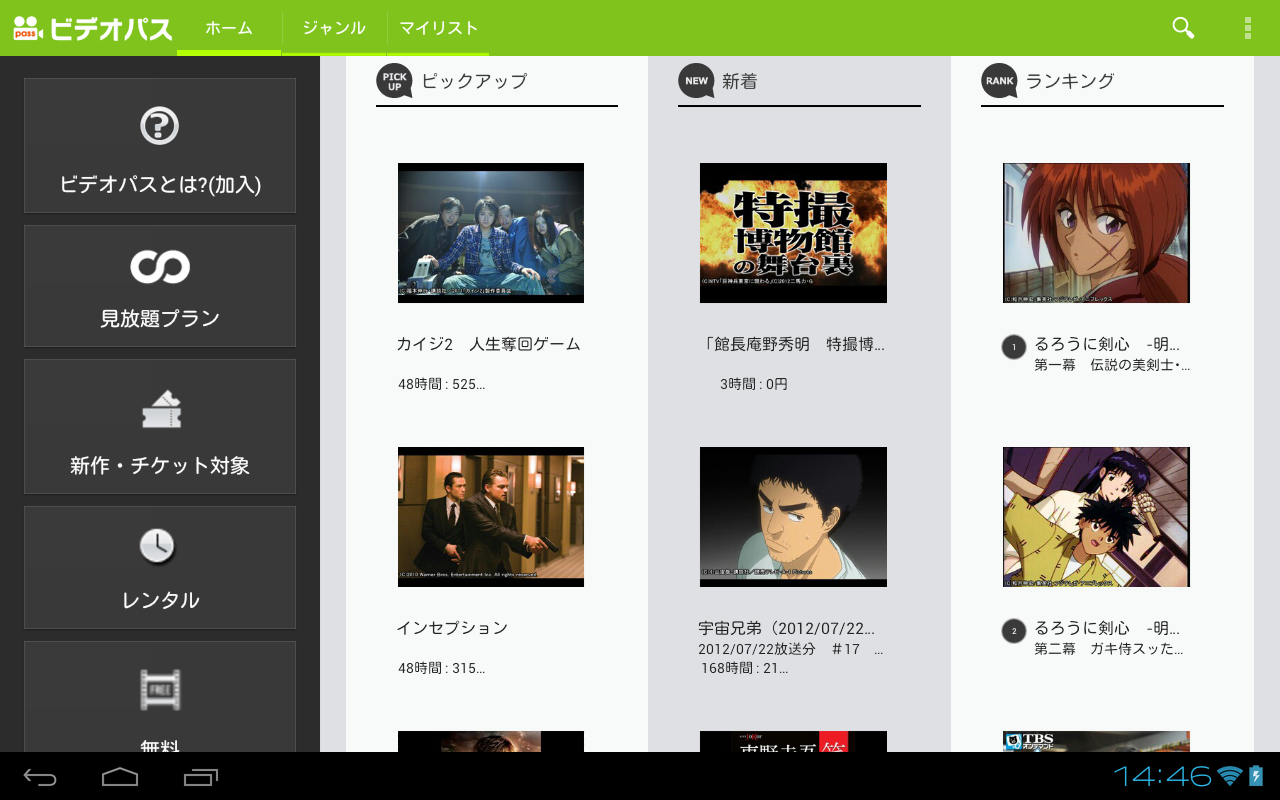Click the clock icon for レンタル
The image size is (1280, 800).
(157, 546)
